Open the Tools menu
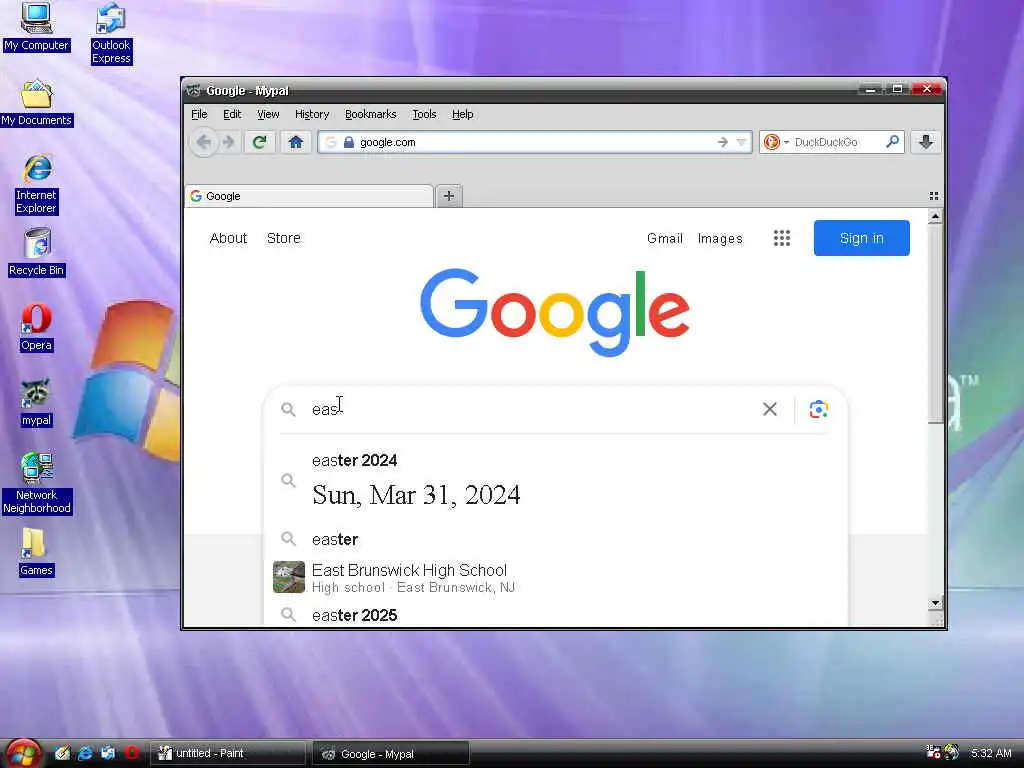This screenshot has width=1024, height=768. (424, 114)
